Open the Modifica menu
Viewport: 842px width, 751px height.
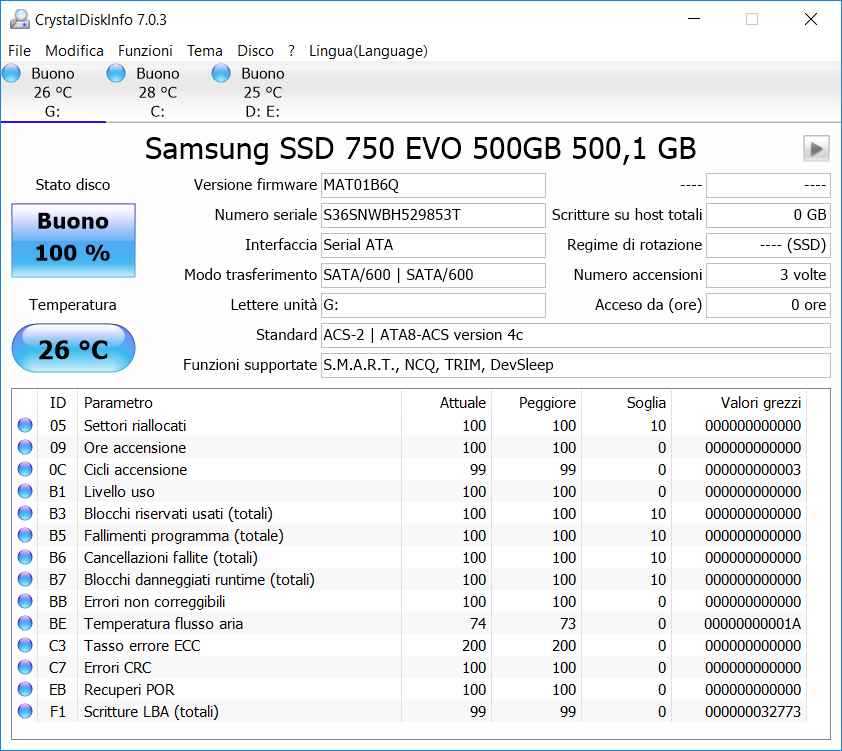74,51
